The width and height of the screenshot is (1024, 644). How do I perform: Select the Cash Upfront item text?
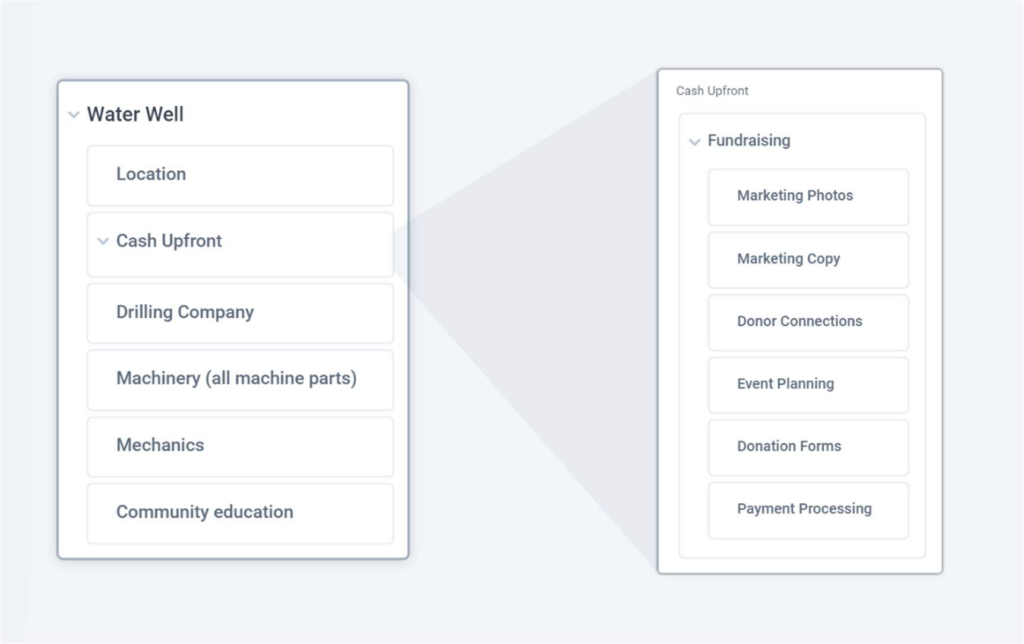[169, 241]
